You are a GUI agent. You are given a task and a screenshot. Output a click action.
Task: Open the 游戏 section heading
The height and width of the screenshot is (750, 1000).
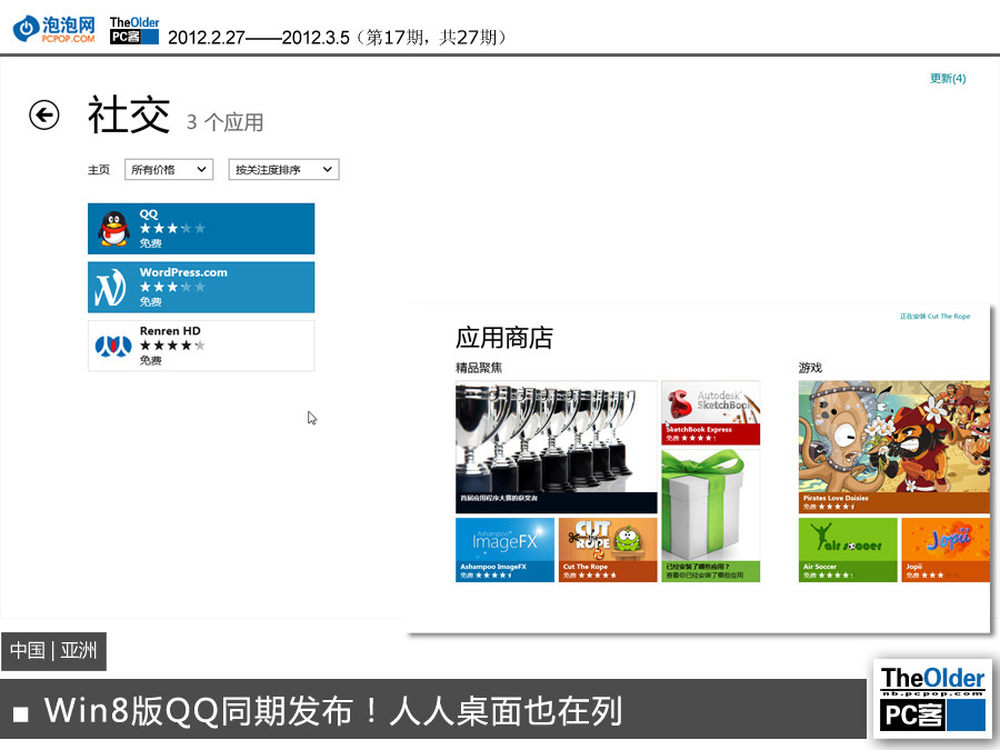pyautogui.click(x=810, y=368)
